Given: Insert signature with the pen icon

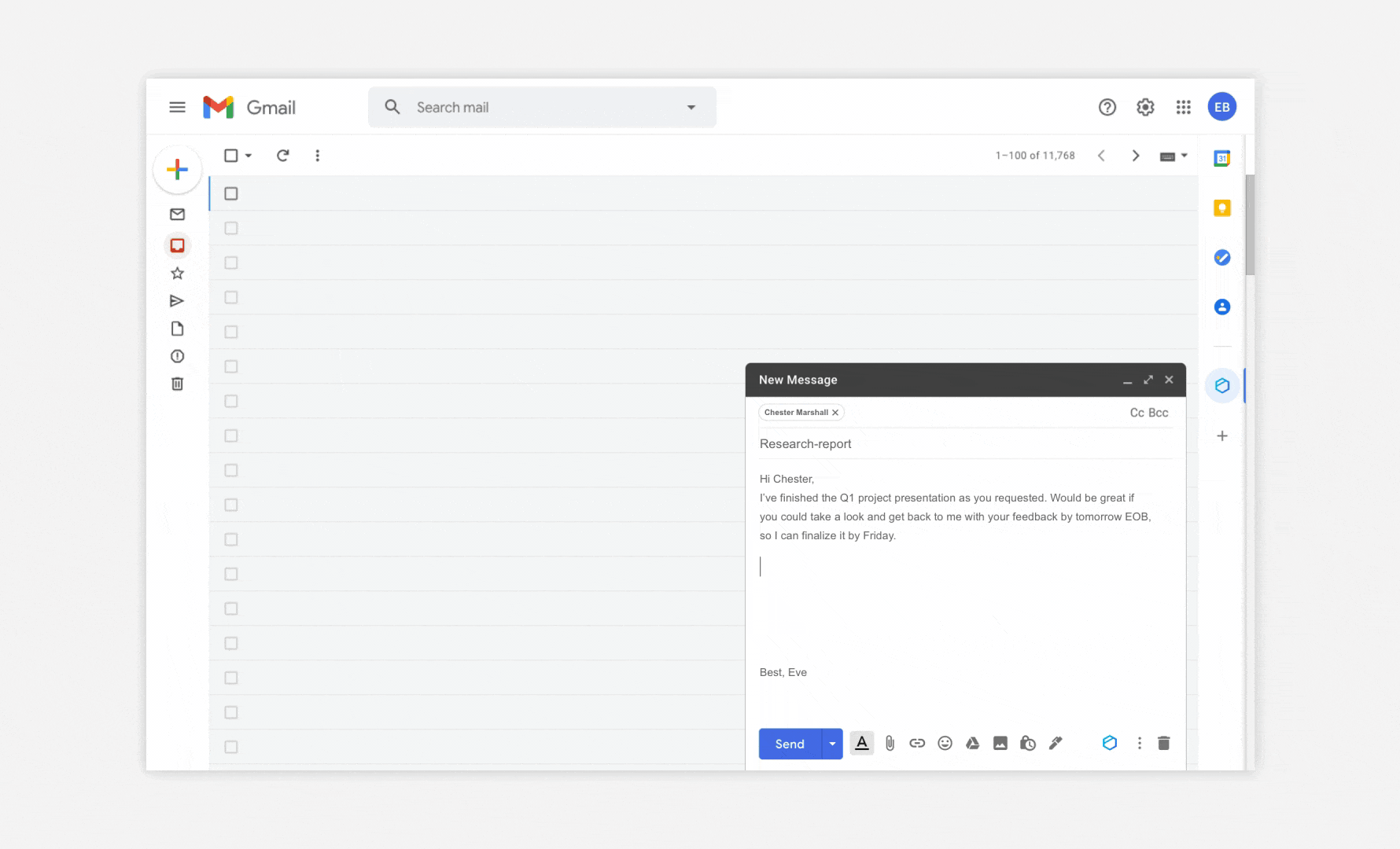Looking at the screenshot, I should point(1056,743).
